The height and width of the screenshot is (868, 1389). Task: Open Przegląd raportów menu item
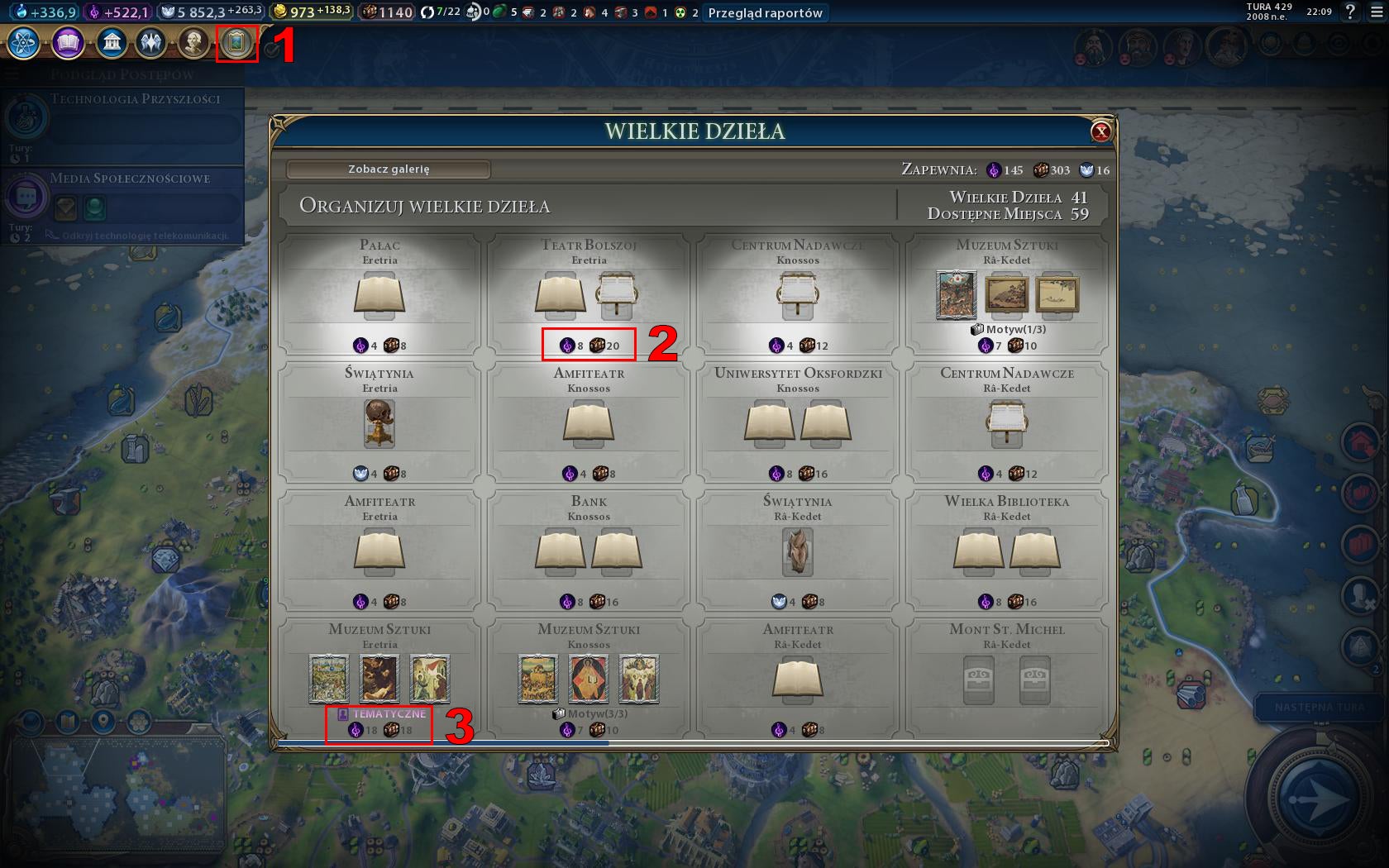pos(765,12)
